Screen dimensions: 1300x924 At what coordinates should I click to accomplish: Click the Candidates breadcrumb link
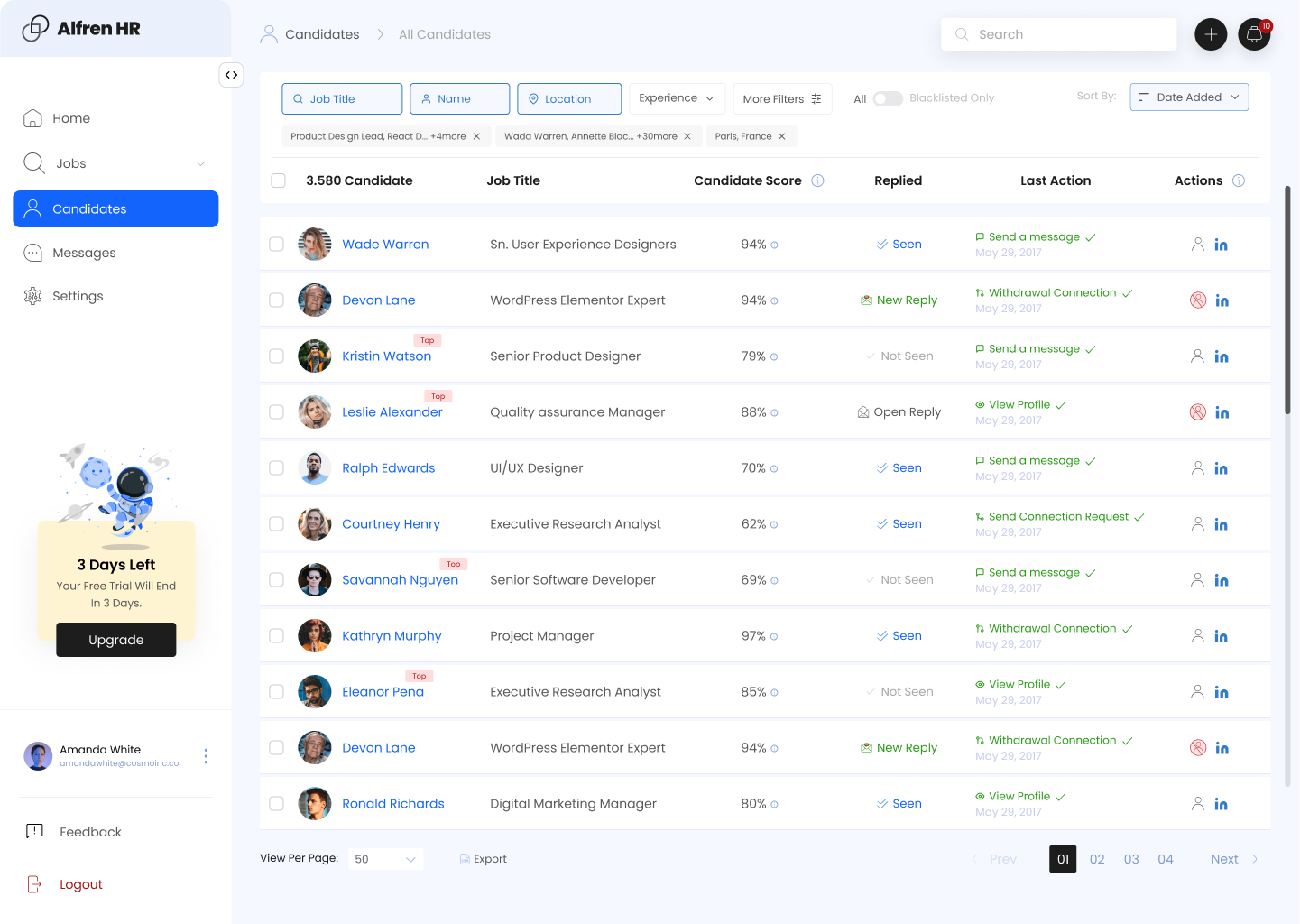point(322,34)
